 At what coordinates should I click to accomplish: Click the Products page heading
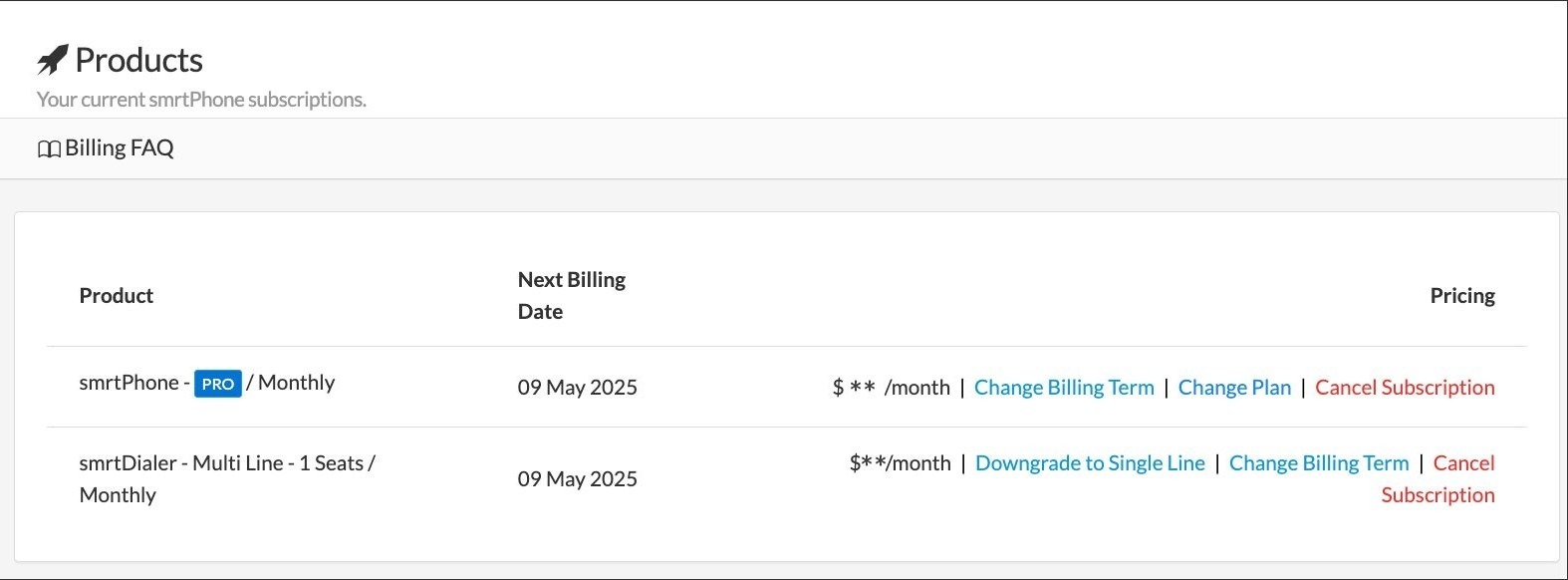[x=138, y=61]
